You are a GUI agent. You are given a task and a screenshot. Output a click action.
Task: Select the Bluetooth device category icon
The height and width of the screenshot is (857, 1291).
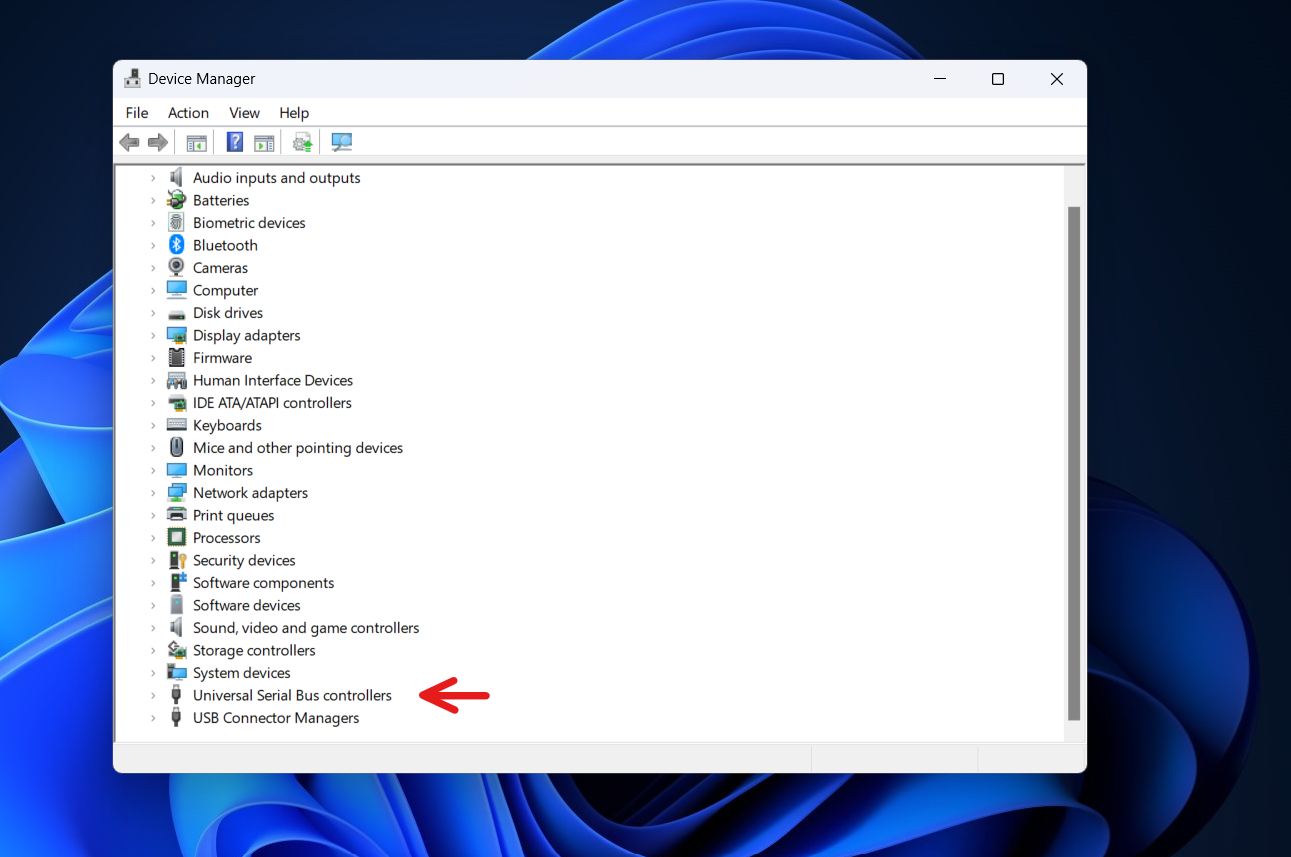(x=176, y=245)
